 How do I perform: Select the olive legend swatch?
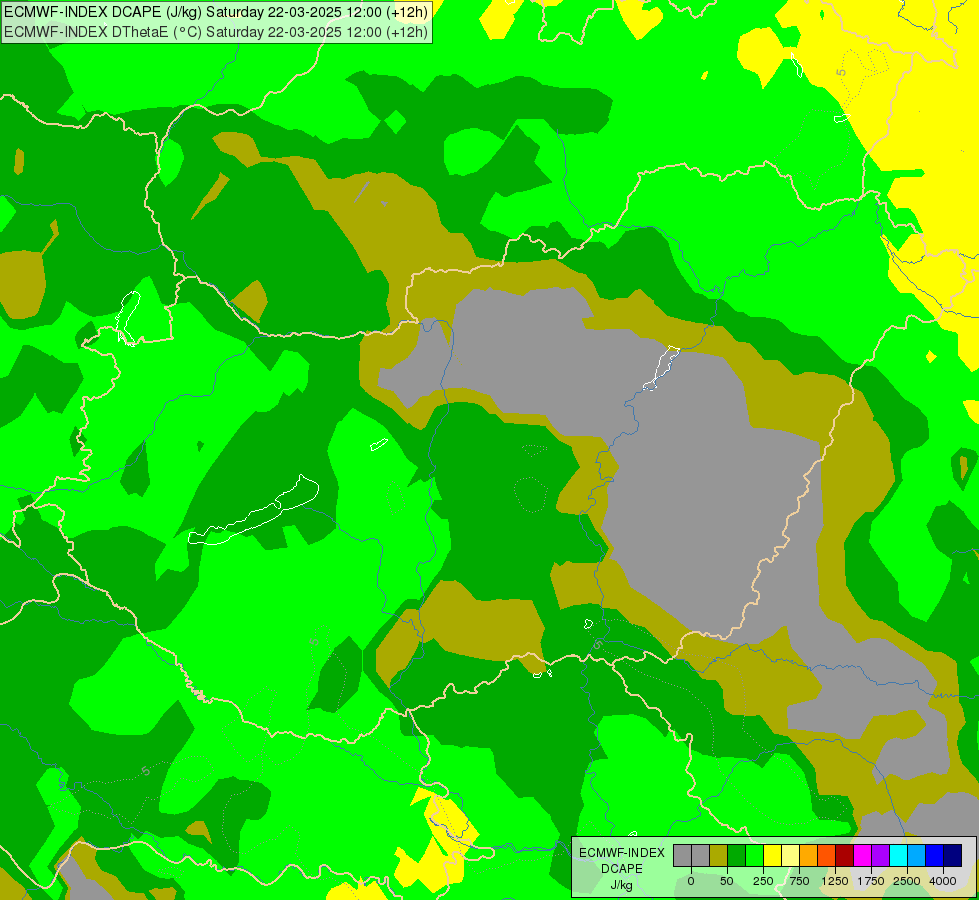coord(718,856)
